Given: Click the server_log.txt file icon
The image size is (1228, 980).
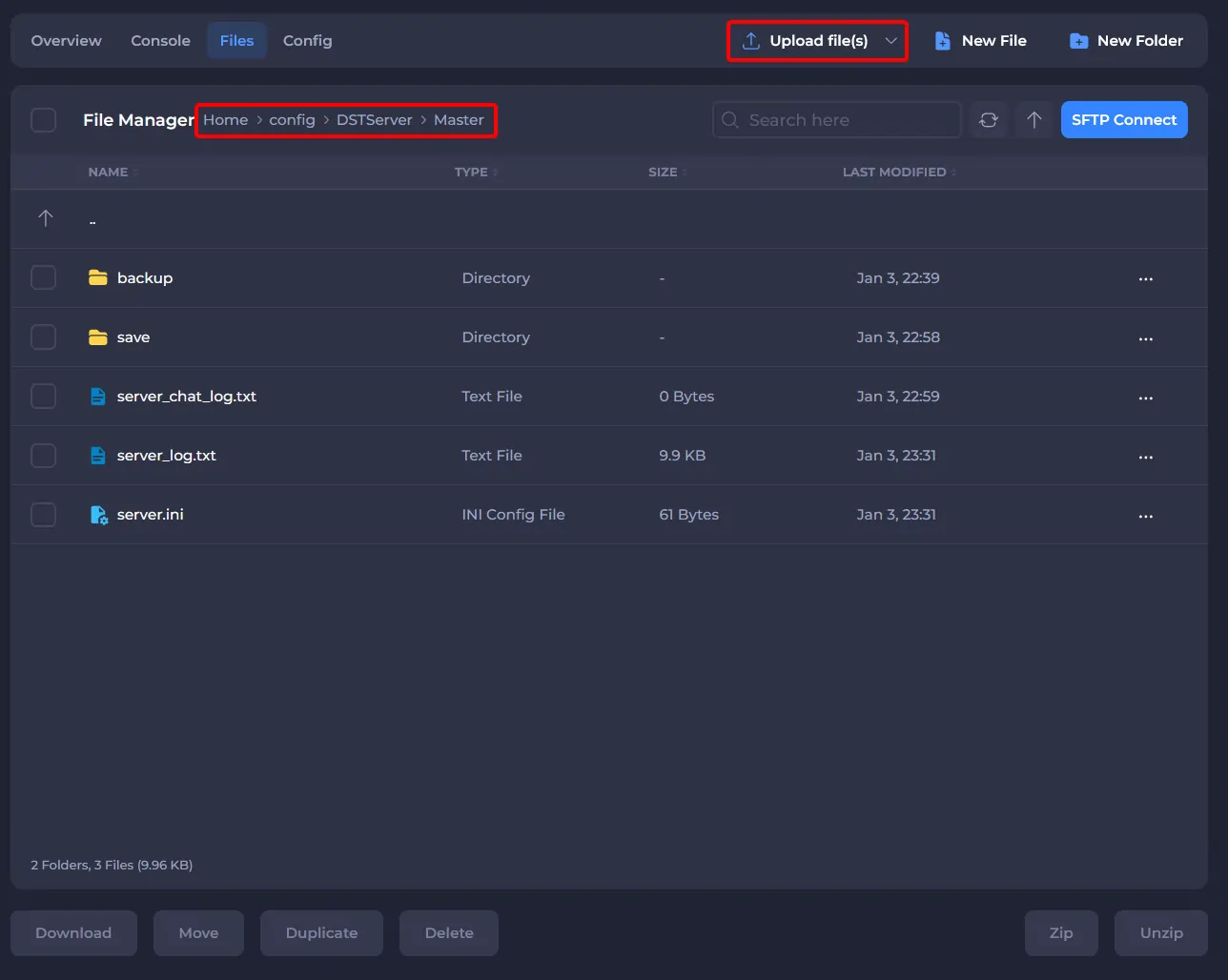Looking at the screenshot, I should (97, 455).
